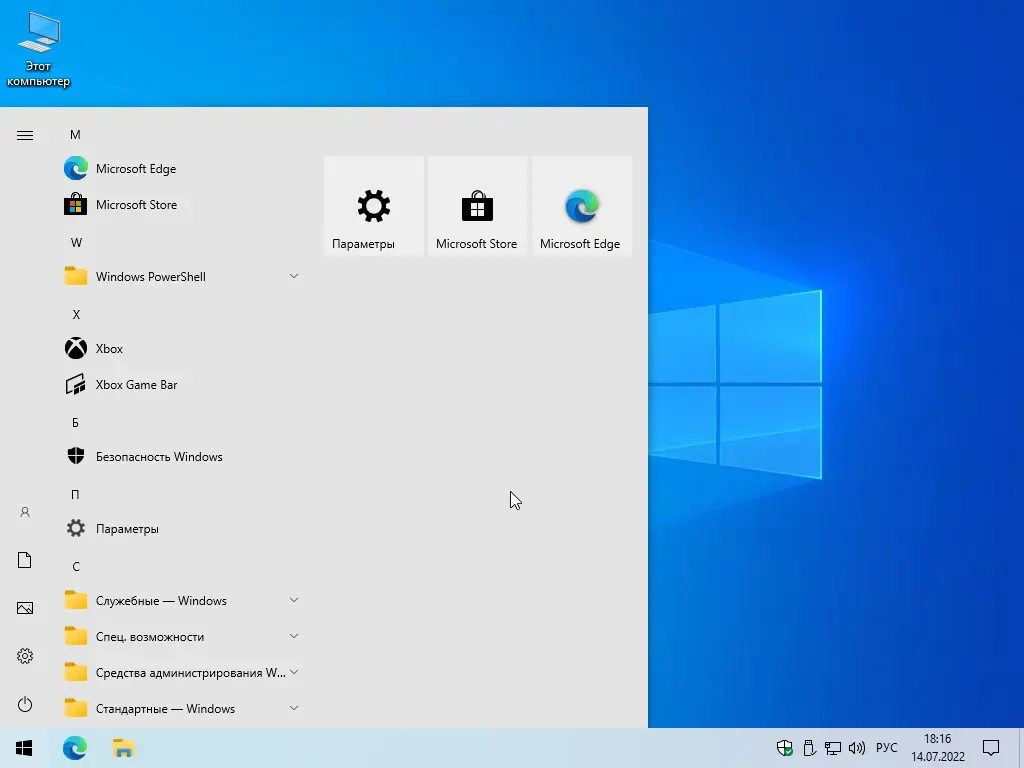Open the Служебные — Windows folder
This screenshot has width=1024, height=768.
coord(182,600)
